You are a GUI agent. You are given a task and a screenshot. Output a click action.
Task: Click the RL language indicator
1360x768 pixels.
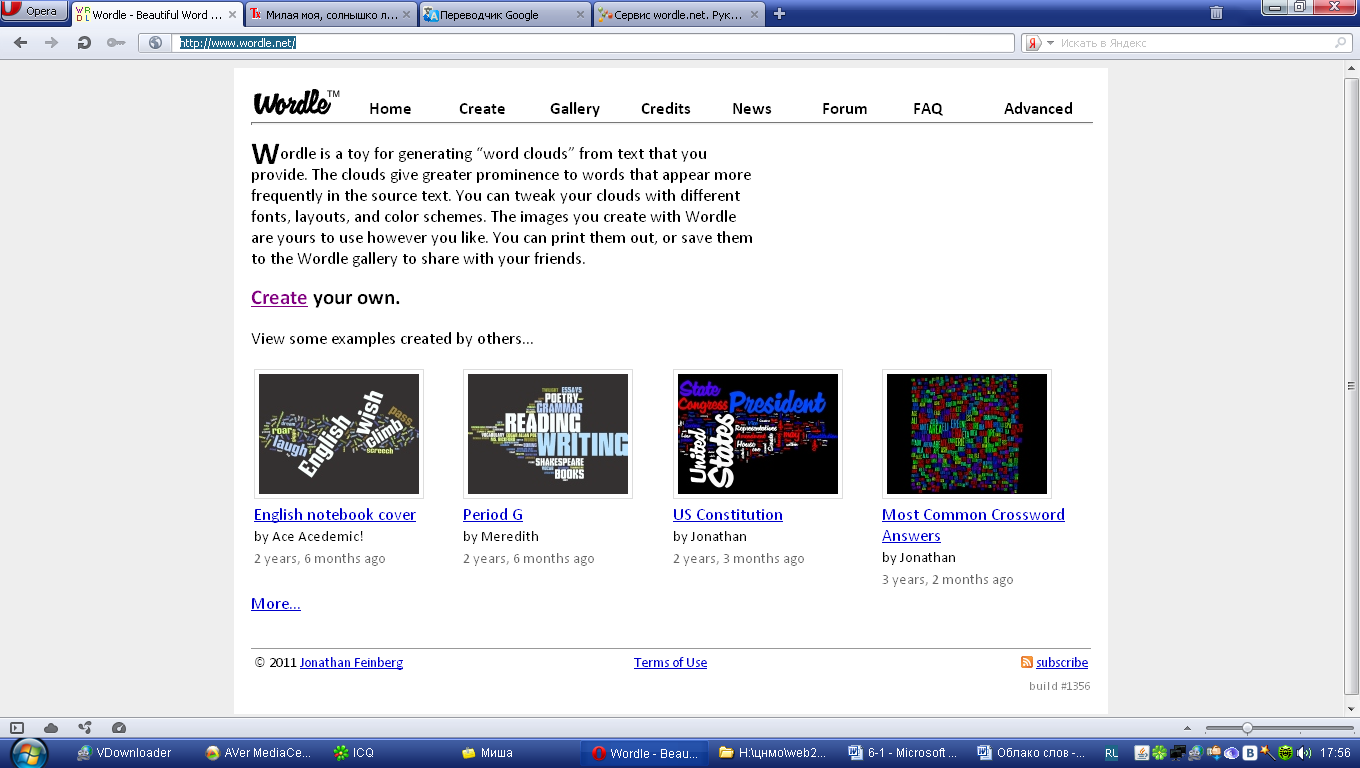click(x=1112, y=753)
